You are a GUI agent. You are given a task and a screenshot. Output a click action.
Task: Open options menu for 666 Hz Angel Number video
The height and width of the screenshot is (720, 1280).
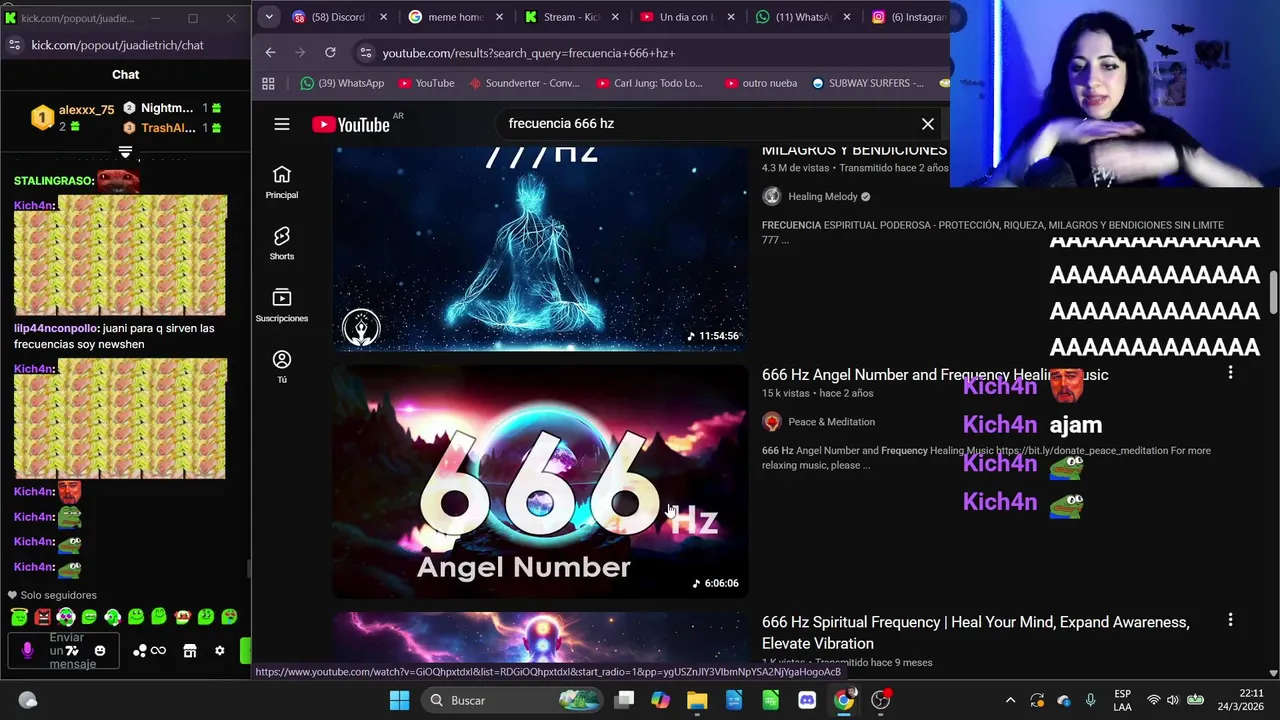pos(1230,373)
